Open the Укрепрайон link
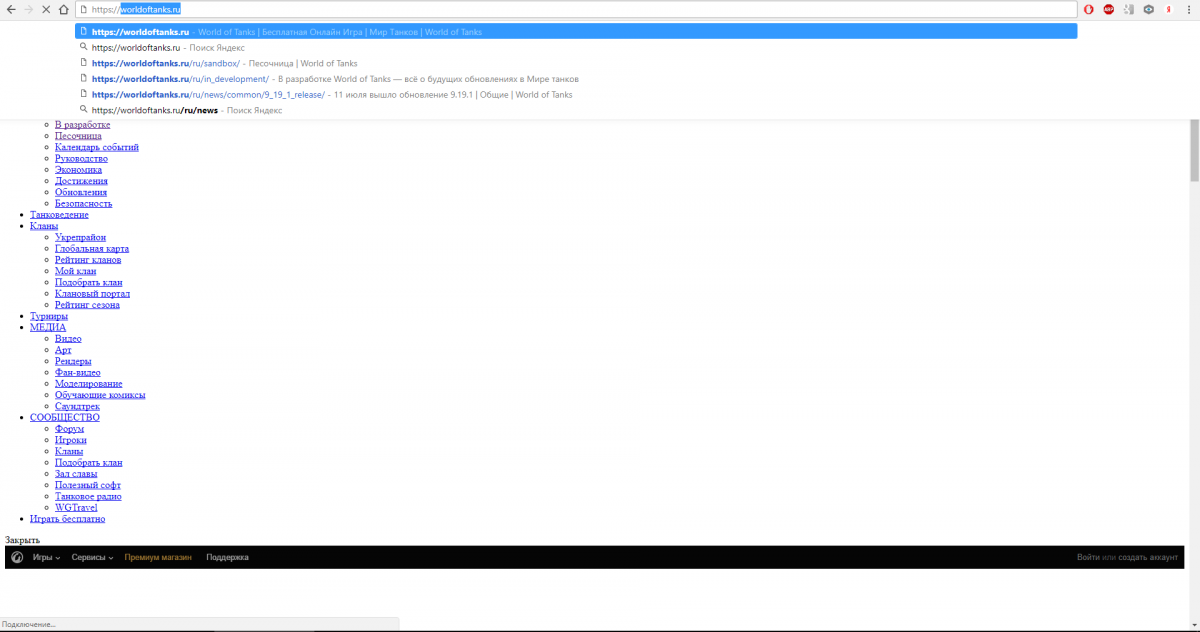 (x=80, y=237)
